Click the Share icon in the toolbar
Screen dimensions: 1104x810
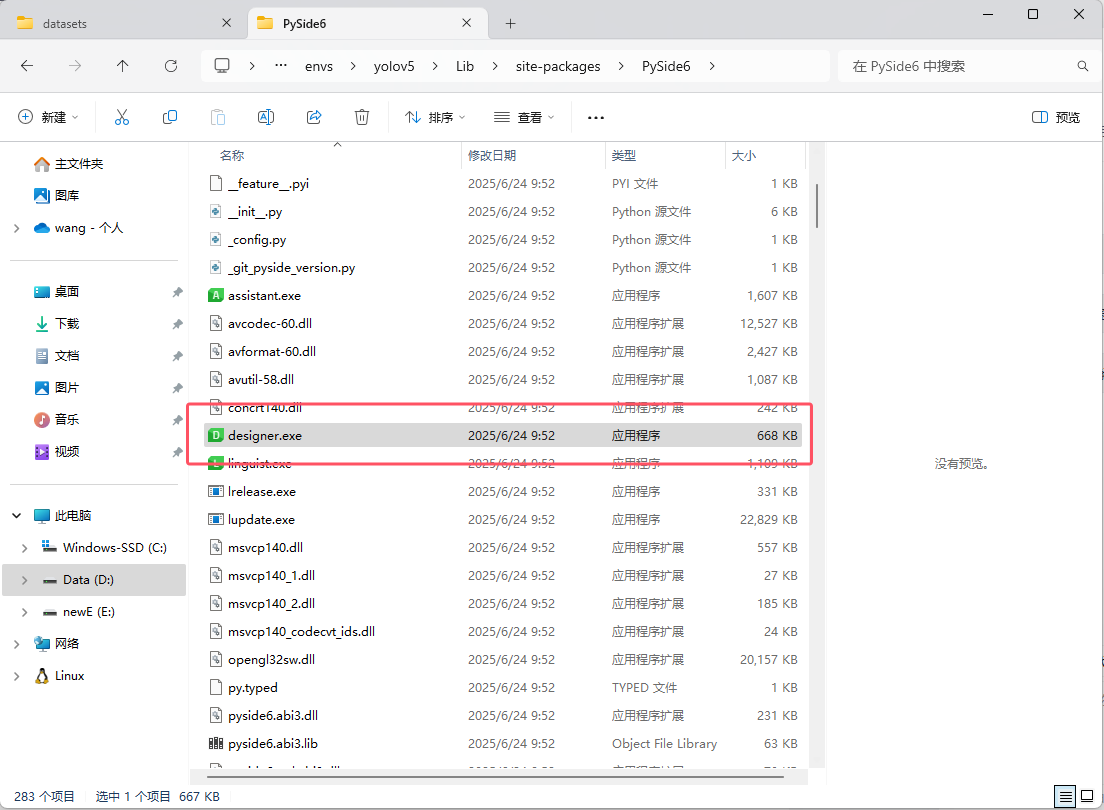click(313, 117)
